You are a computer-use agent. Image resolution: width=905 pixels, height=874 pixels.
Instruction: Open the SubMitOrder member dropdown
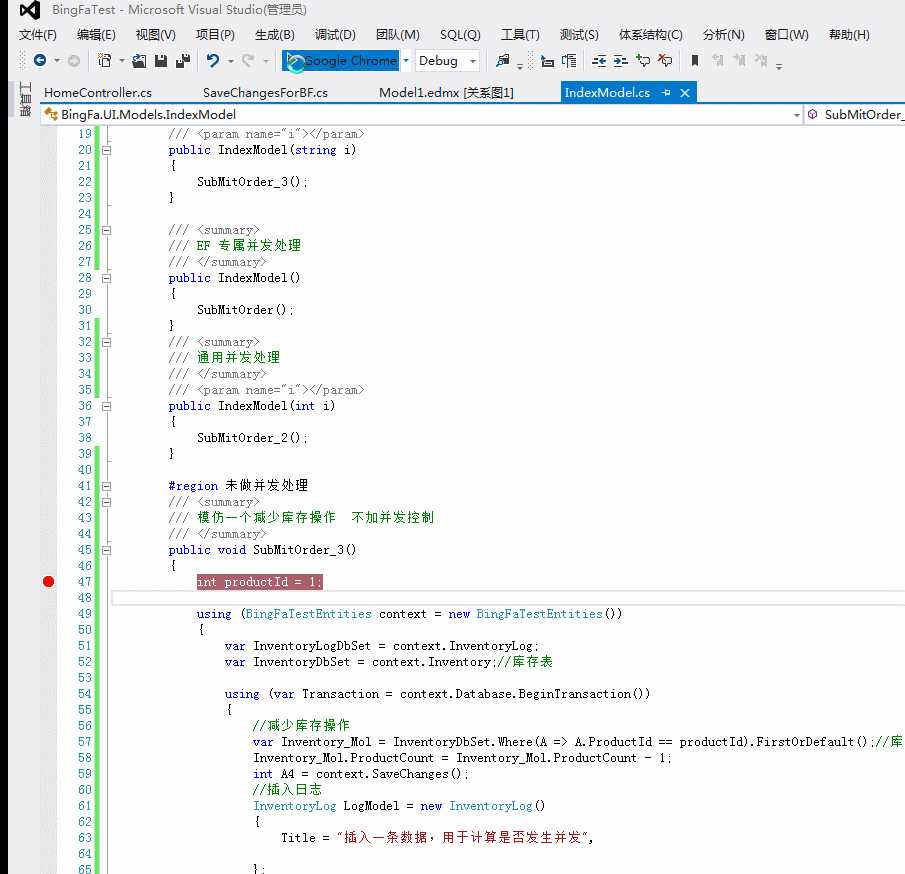[855, 114]
